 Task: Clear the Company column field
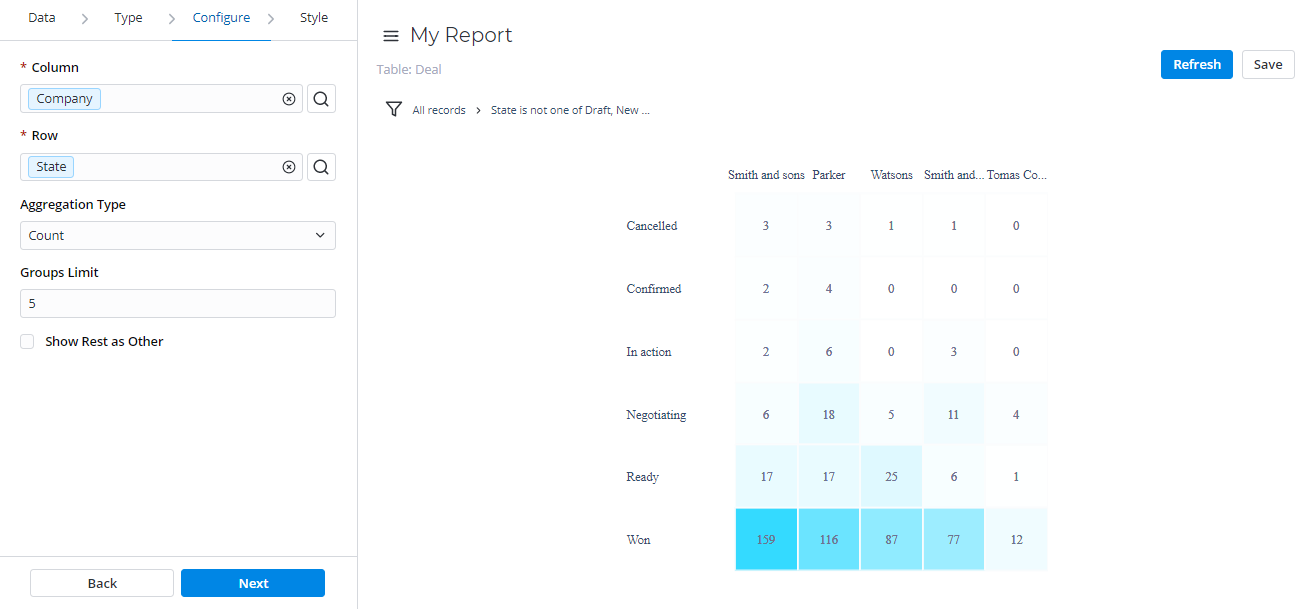click(289, 99)
